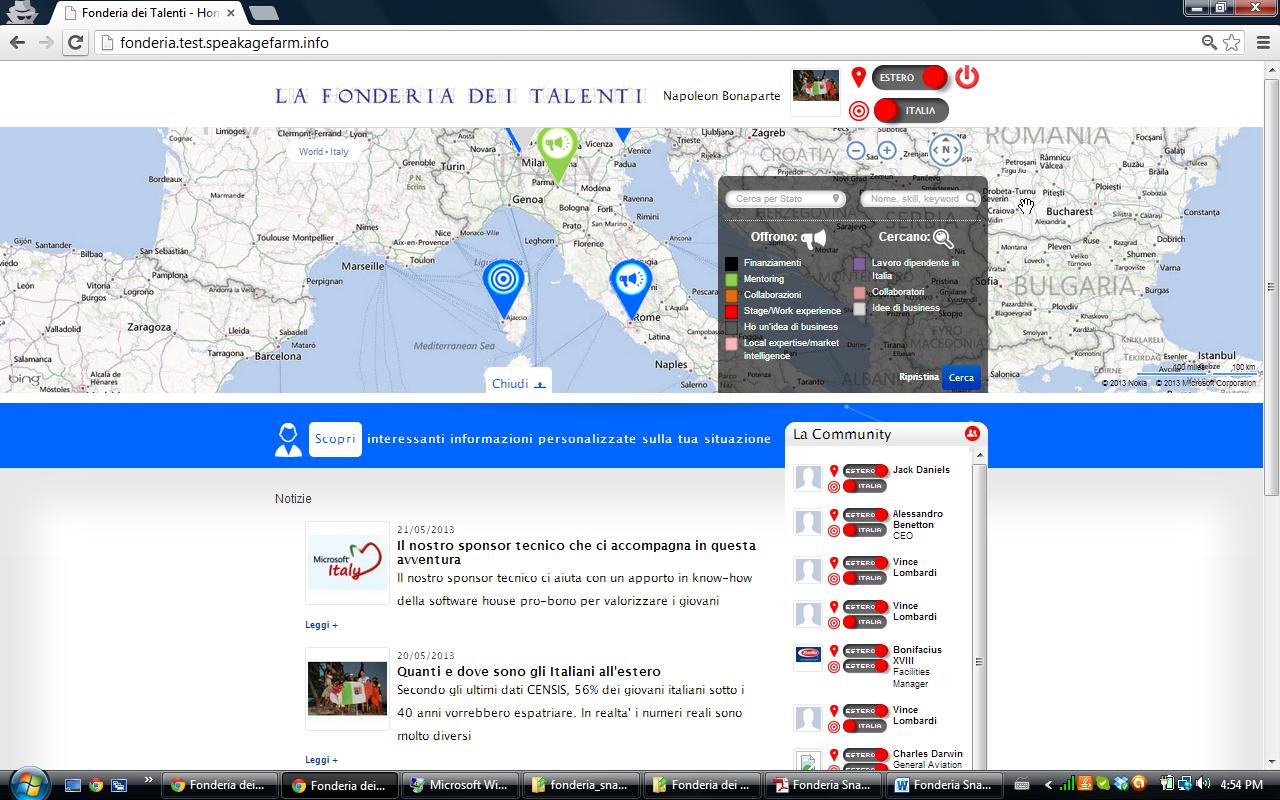The height and width of the screenshot is (800, 1280).
Task: Select the Lavoro dipendente in Italia purple swatch
Action: (859, 263)
